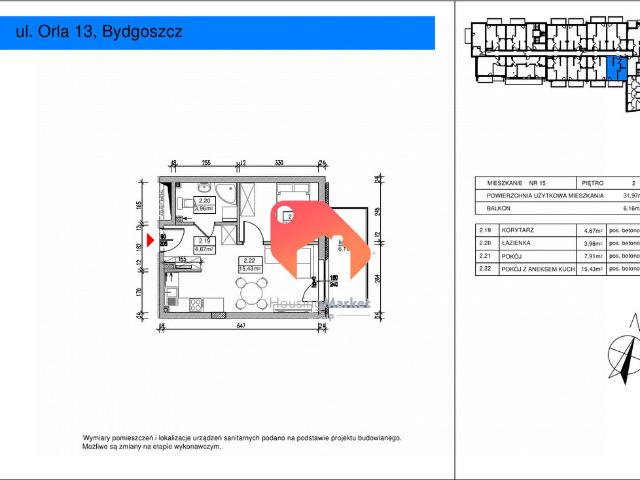Click the 4,67m² area value in table
This screenshot has width=640, height=480.
point(592,231)
